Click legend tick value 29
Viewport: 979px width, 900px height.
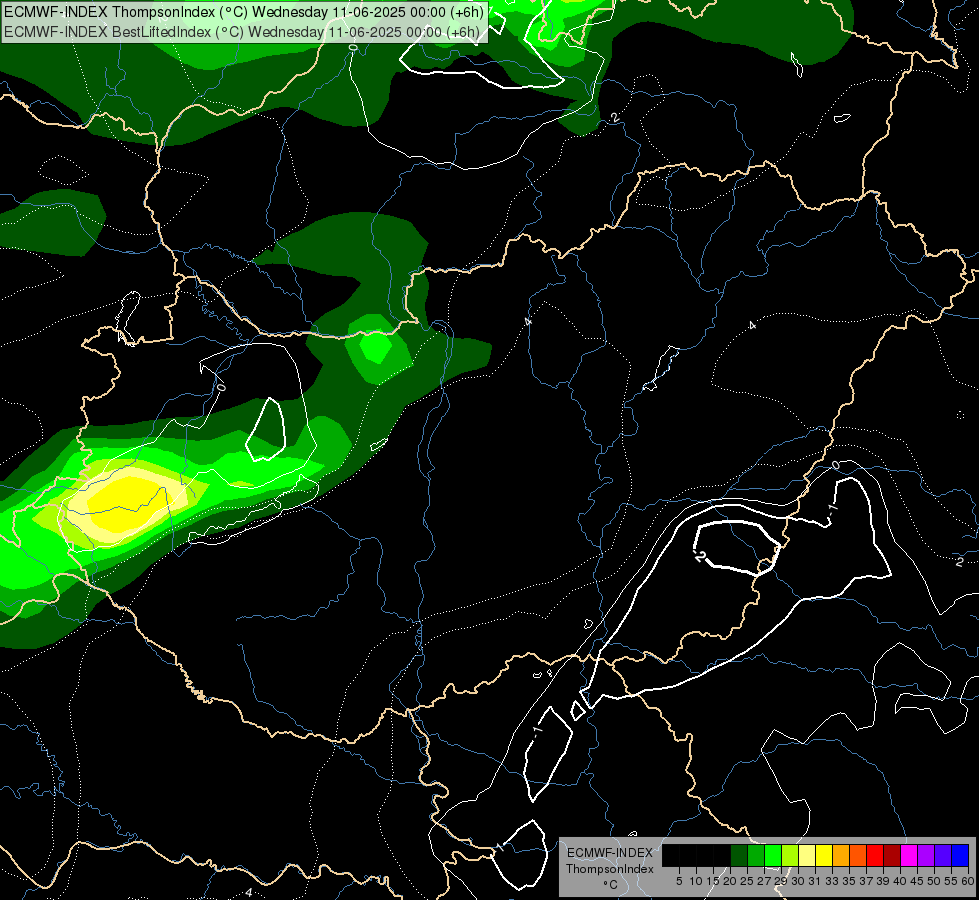(782, 881)
